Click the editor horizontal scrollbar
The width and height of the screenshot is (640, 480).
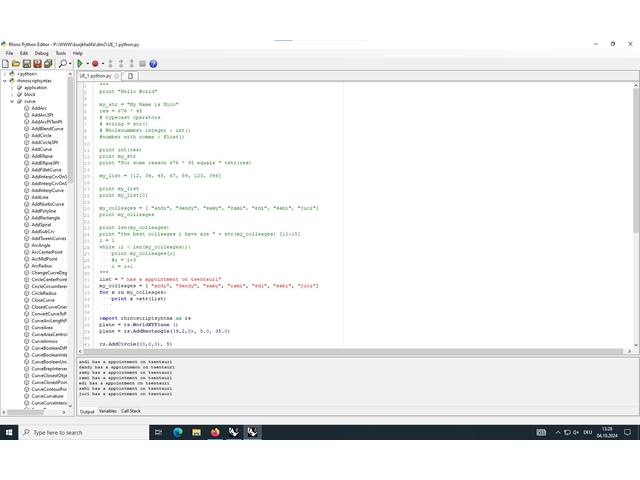[x=353, y=351]
